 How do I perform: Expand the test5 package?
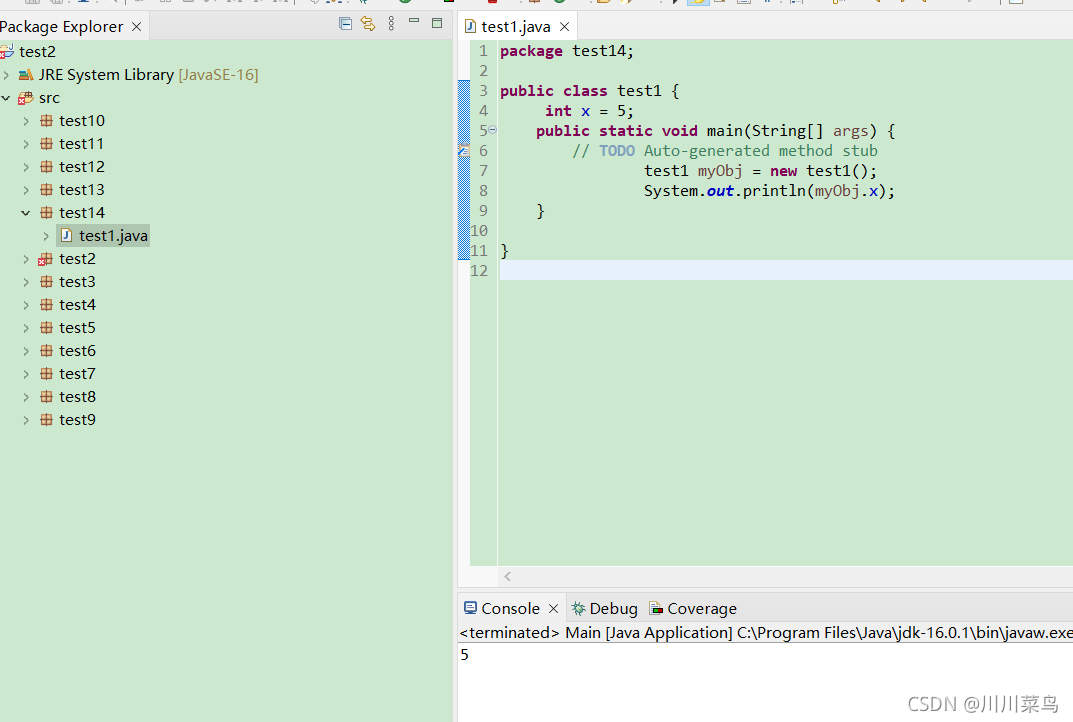[26, 328]
